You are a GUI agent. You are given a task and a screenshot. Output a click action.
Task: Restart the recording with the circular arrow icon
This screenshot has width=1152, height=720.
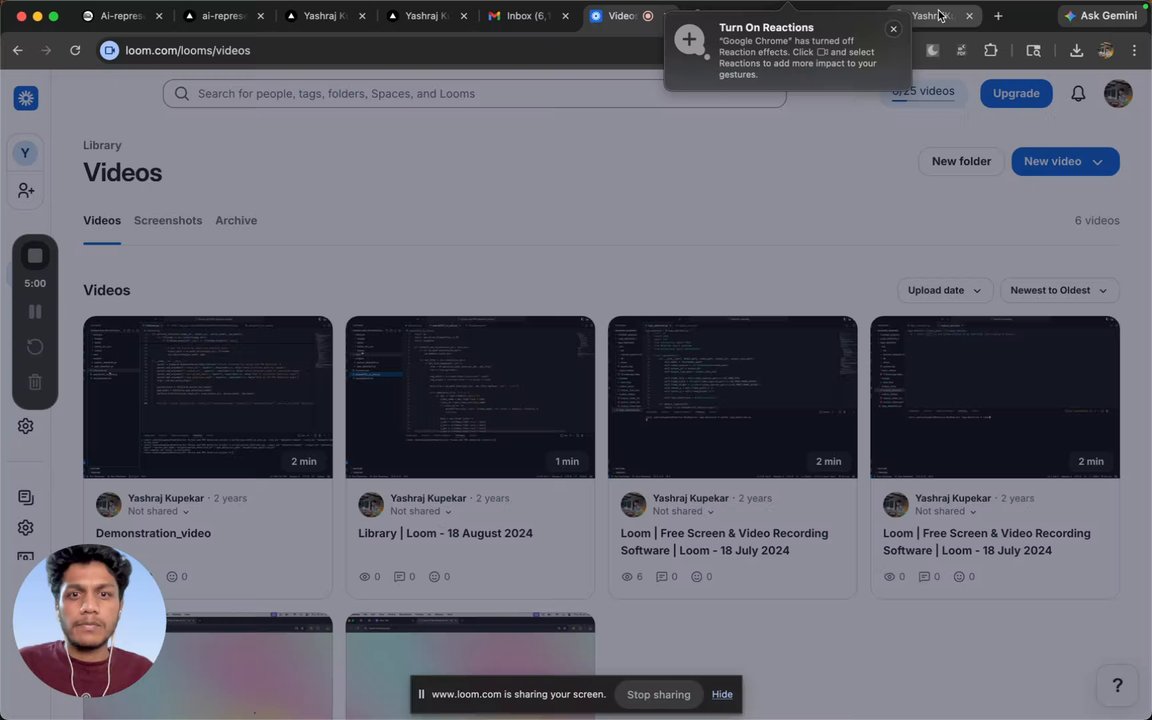35,347
